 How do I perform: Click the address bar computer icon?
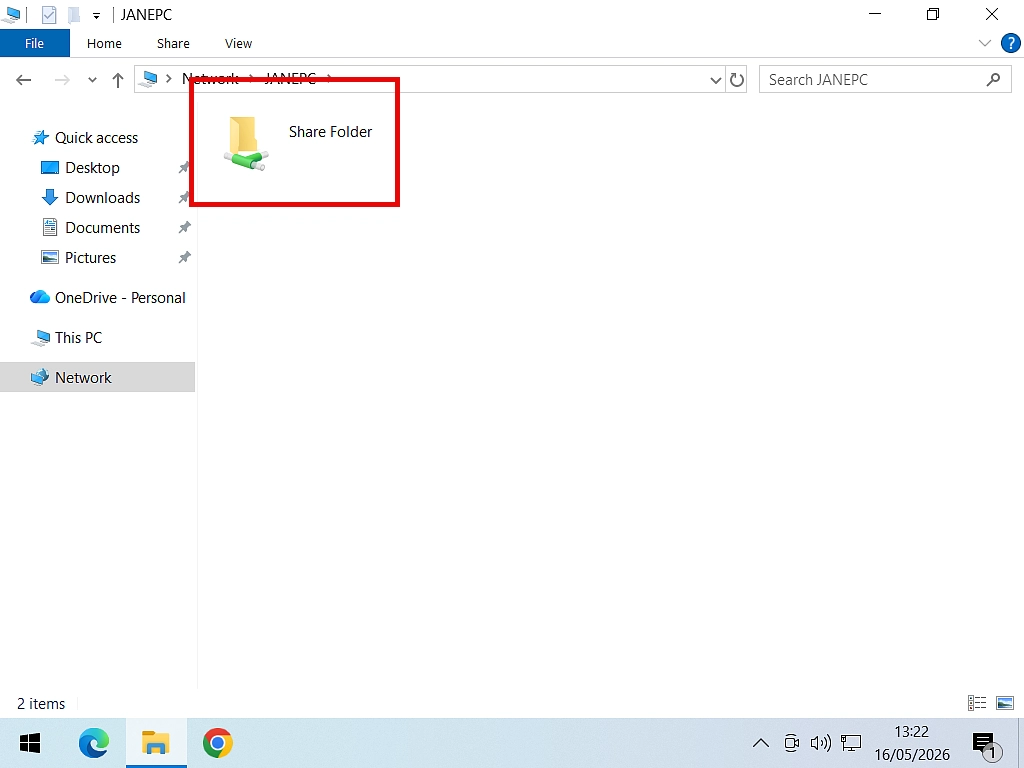pos(150,79)
